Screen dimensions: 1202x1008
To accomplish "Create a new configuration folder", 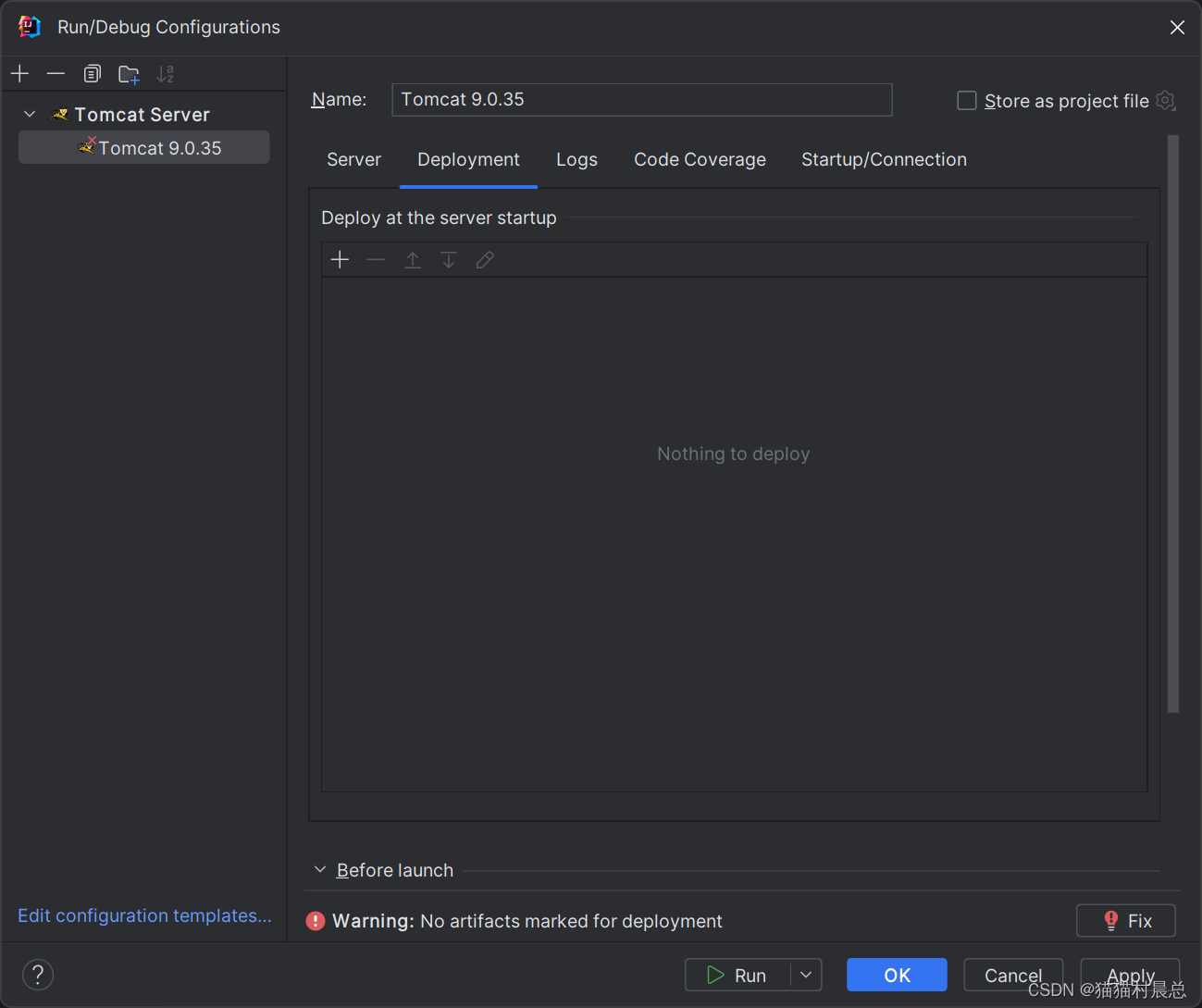I will click(129, 73).
